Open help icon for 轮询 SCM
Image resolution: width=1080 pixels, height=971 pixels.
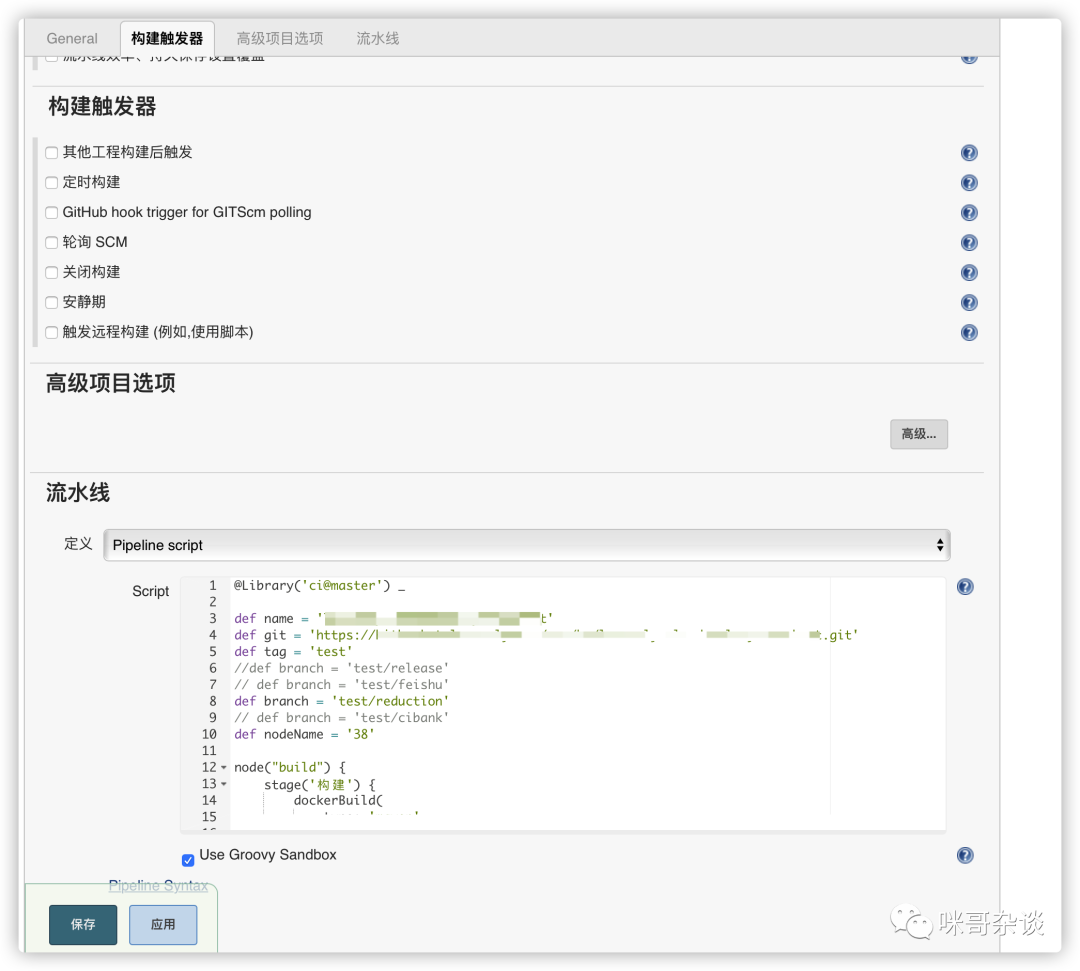pos(968,242)
